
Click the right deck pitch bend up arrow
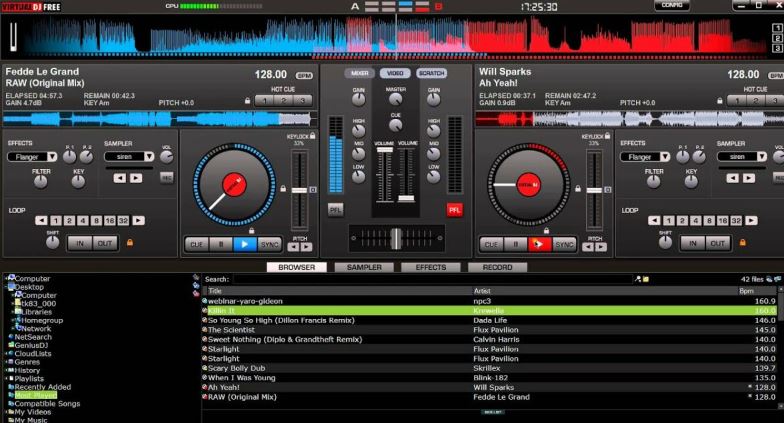[601, 246]
